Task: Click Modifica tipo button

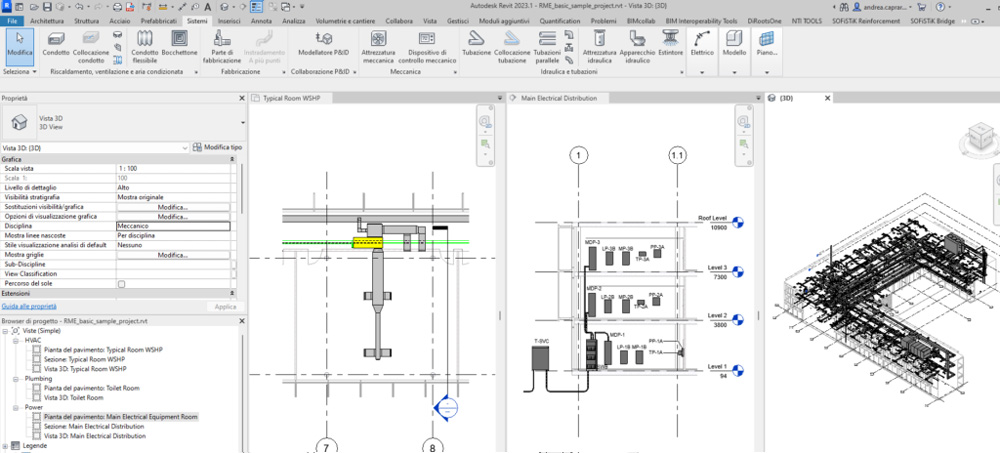Action: 217,147
